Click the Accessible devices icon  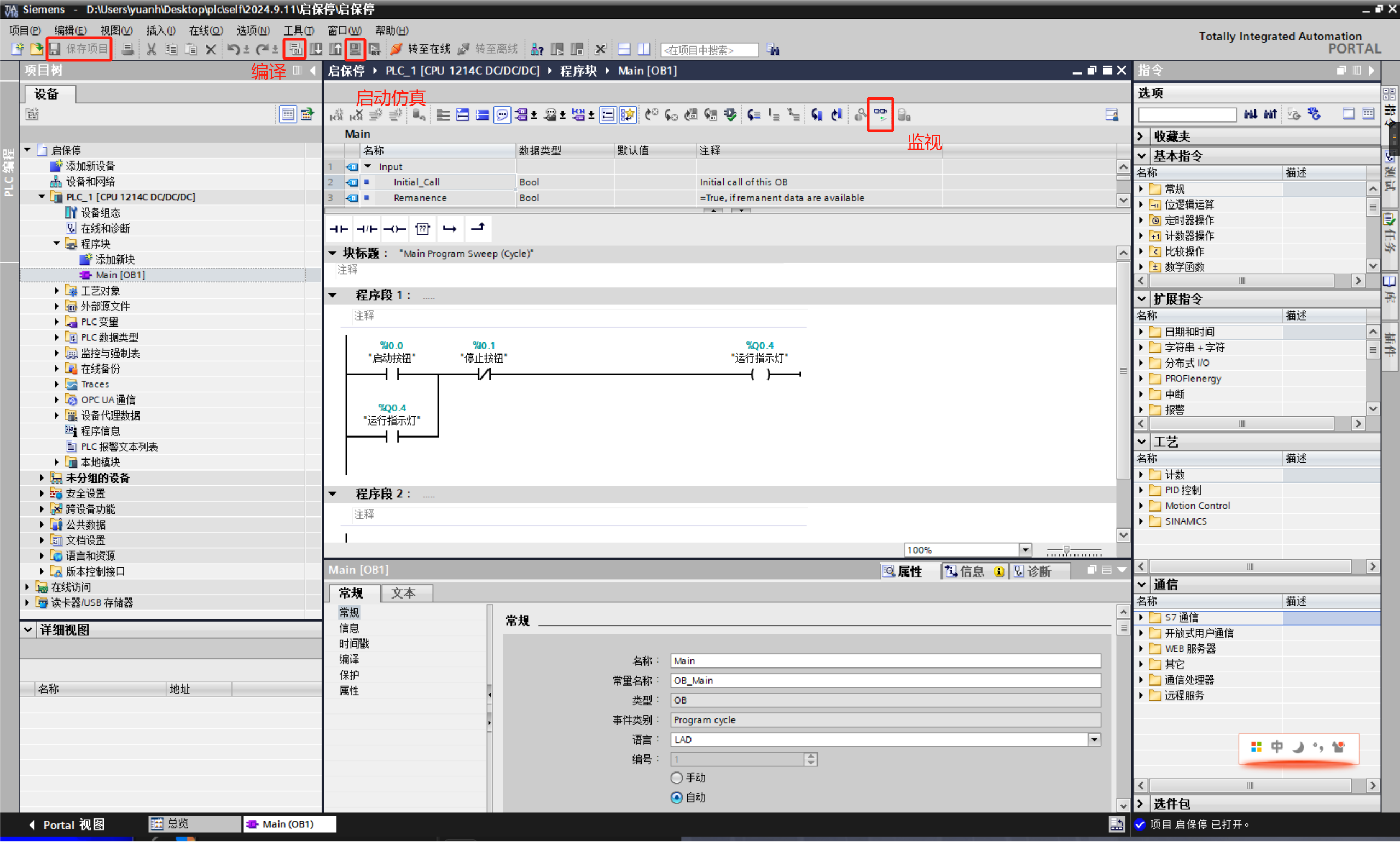pos(537,49)
